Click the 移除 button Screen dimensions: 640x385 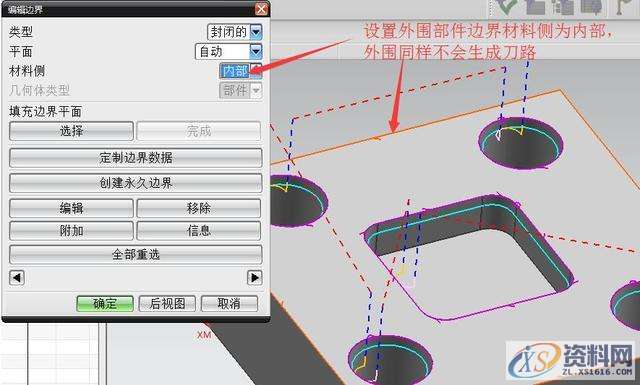pos(198,208)
